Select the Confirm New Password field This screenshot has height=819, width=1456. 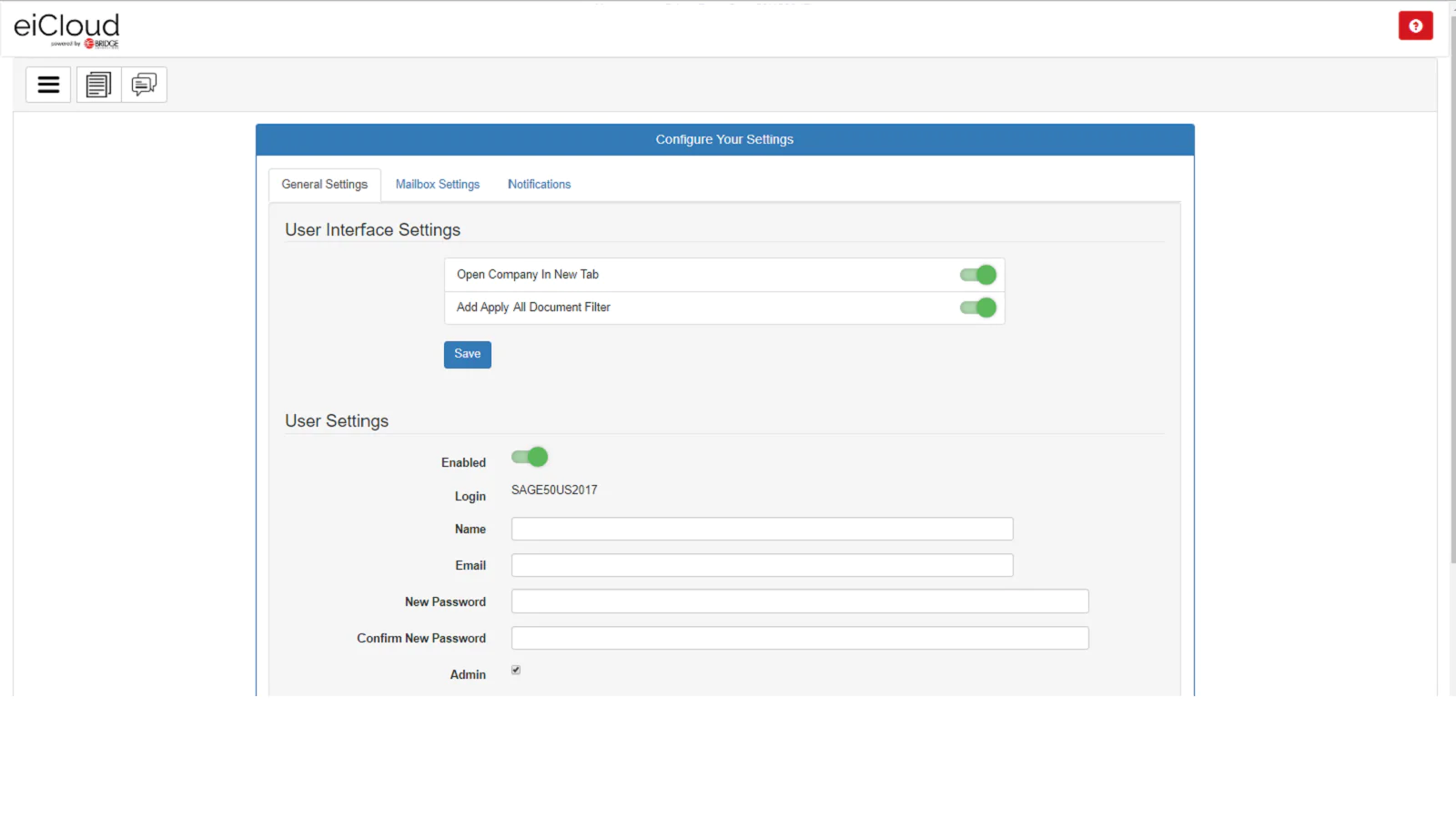[x=799, y=638]
